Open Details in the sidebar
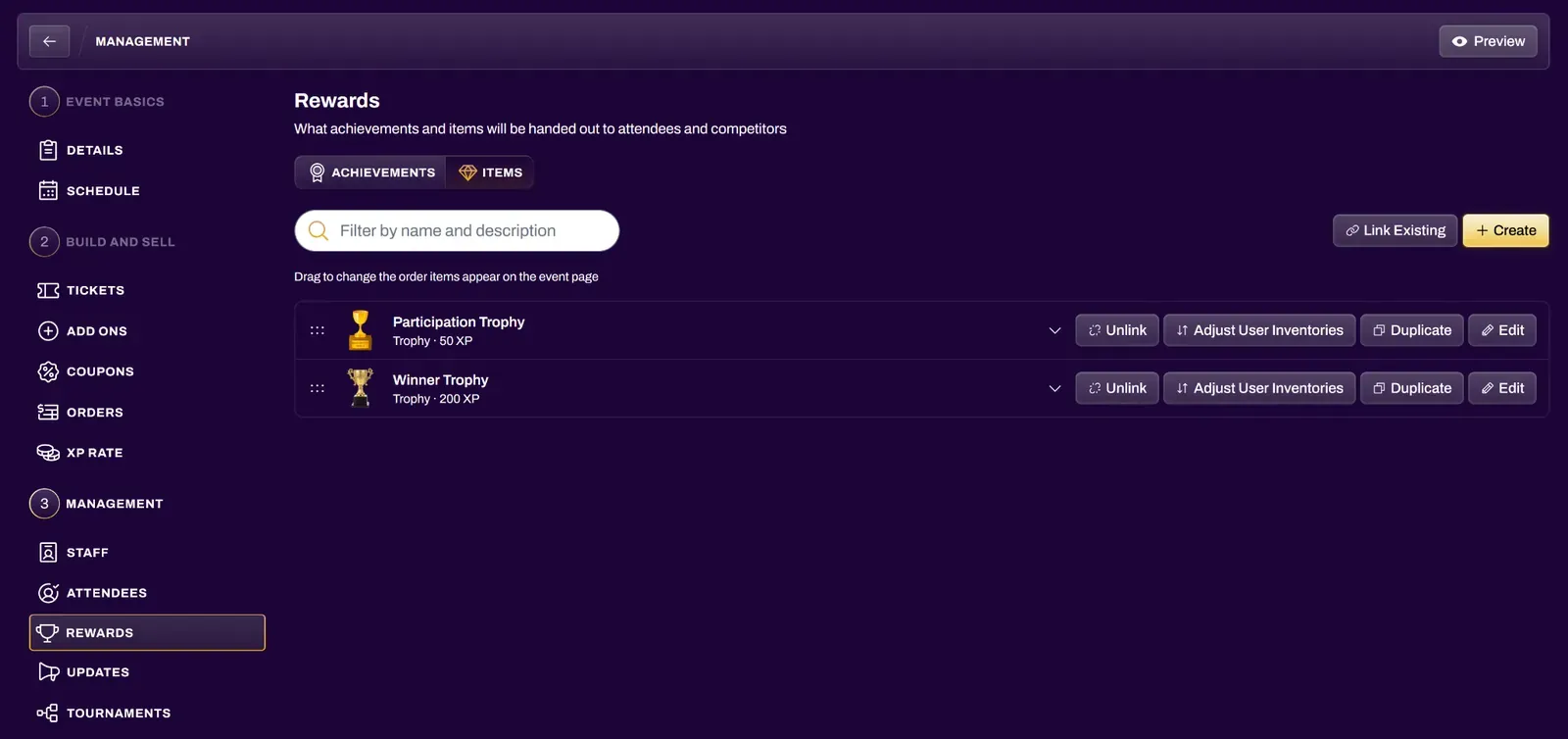 tap(81, 150)
